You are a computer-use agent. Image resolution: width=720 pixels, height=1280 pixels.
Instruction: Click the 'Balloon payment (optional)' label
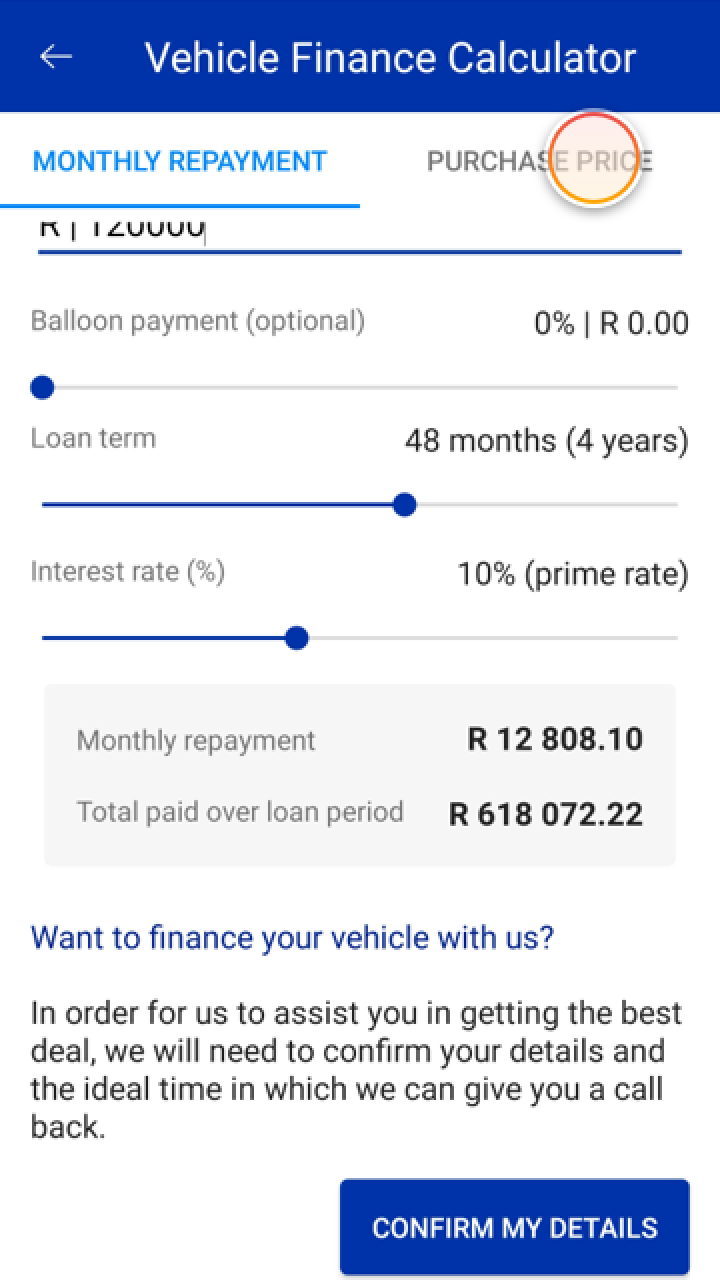(198, 321)
